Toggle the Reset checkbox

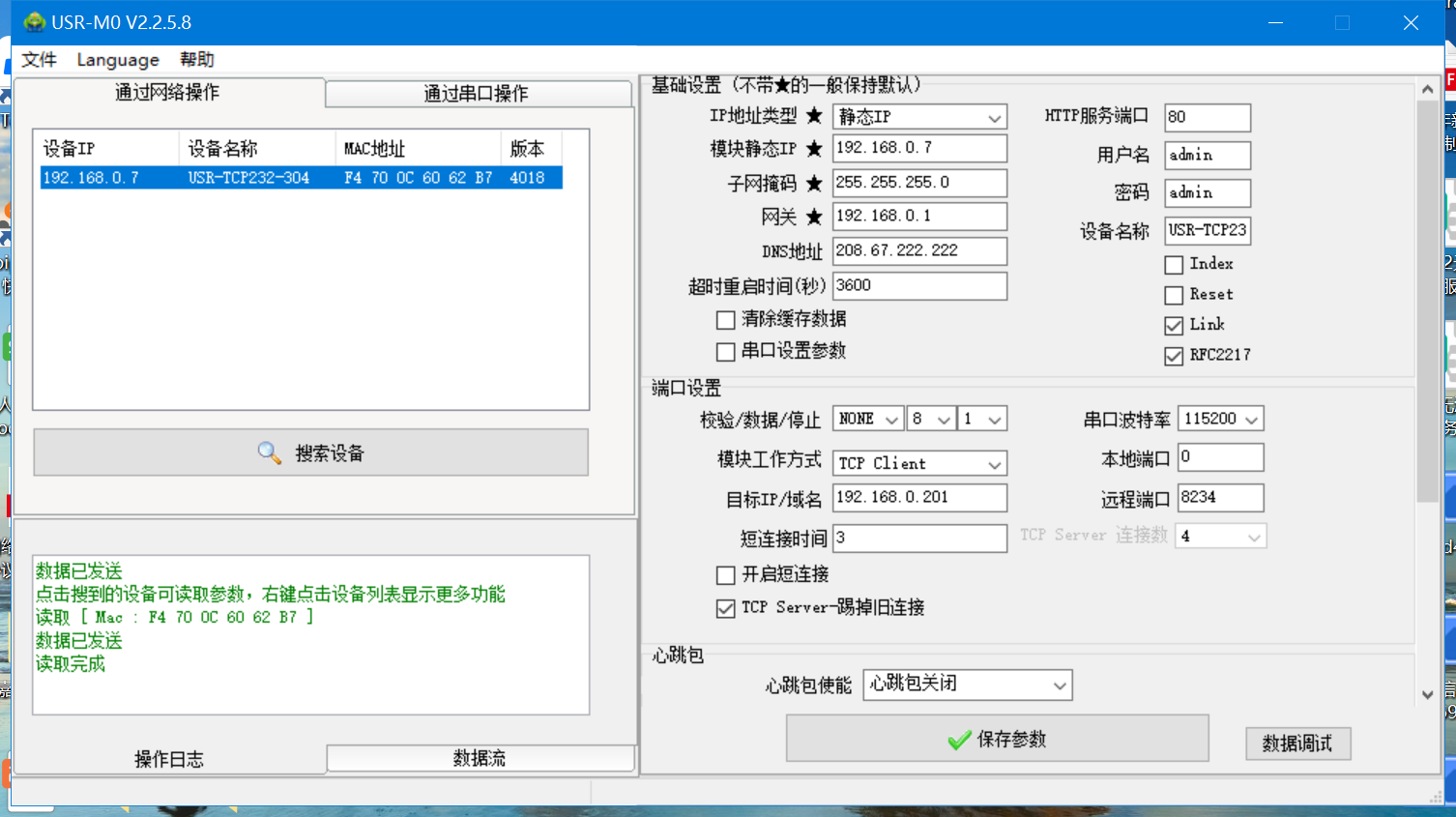coord(1174,295)
